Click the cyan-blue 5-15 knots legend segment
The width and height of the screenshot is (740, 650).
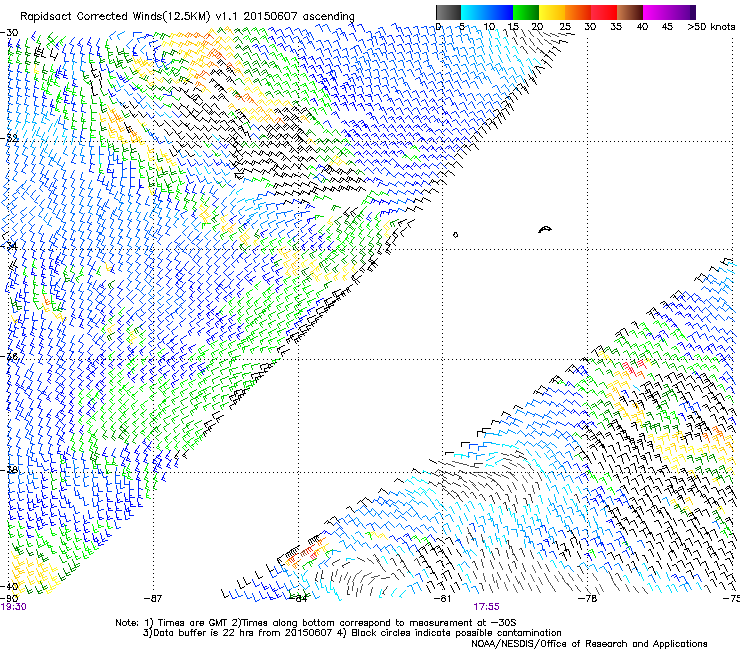click(487, 12)
